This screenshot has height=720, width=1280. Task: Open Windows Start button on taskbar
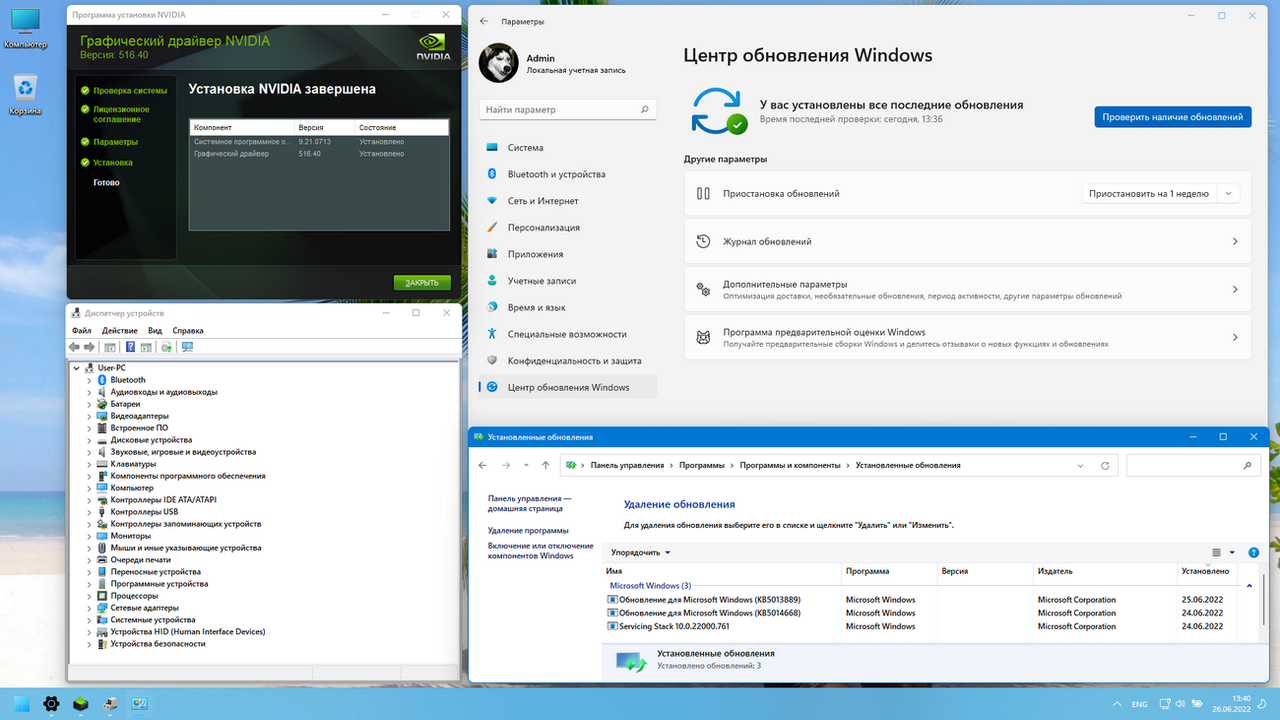pos(21,704)
